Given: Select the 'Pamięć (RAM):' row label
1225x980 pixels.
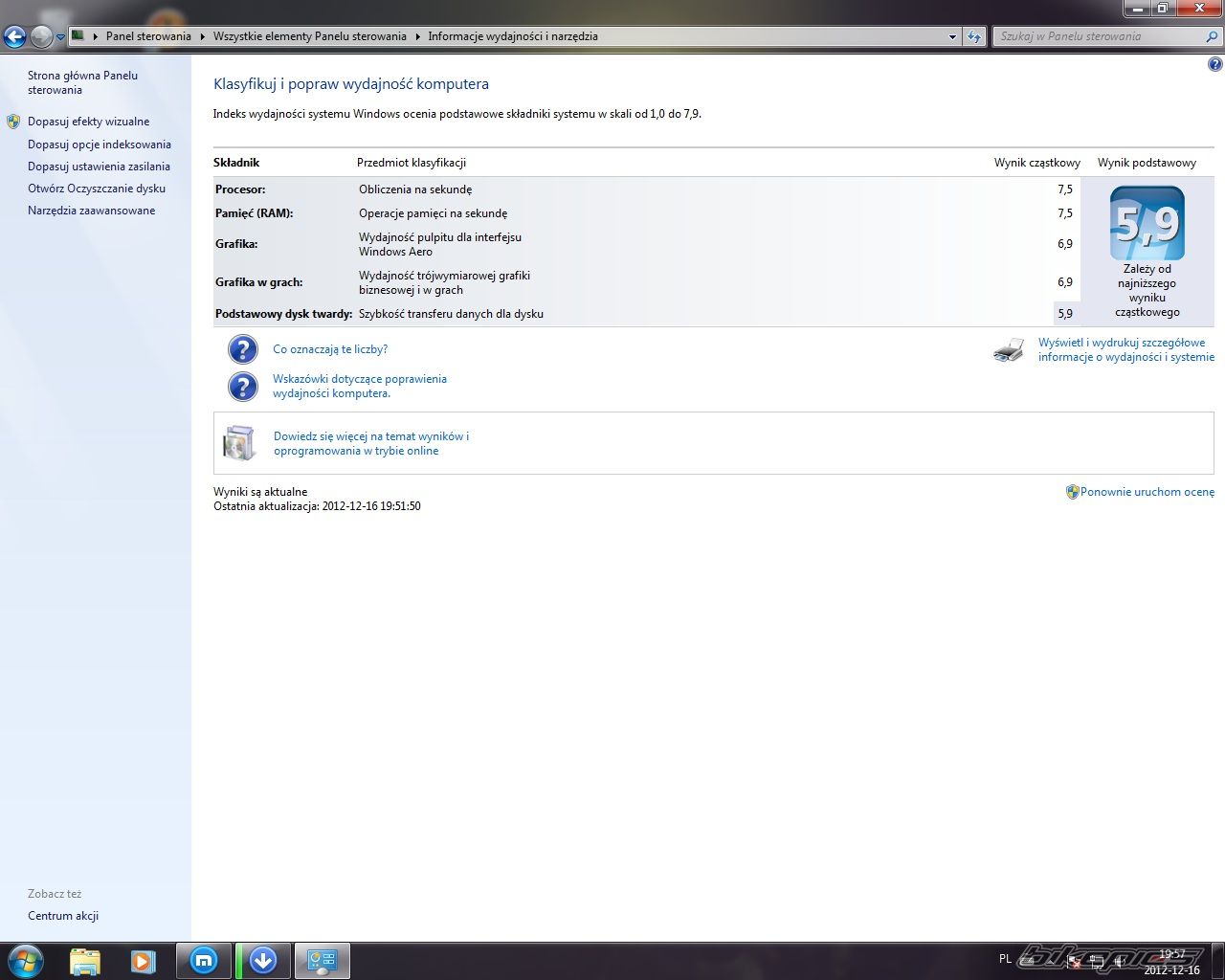Looking at the screenshot, I should (254, 213).
